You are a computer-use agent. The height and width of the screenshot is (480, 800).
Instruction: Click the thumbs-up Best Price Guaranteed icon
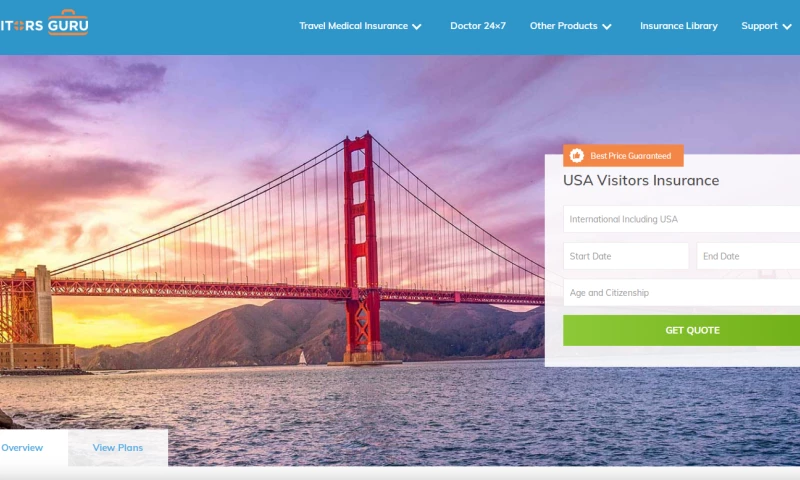pyautogui.click(x=577, y=156)
